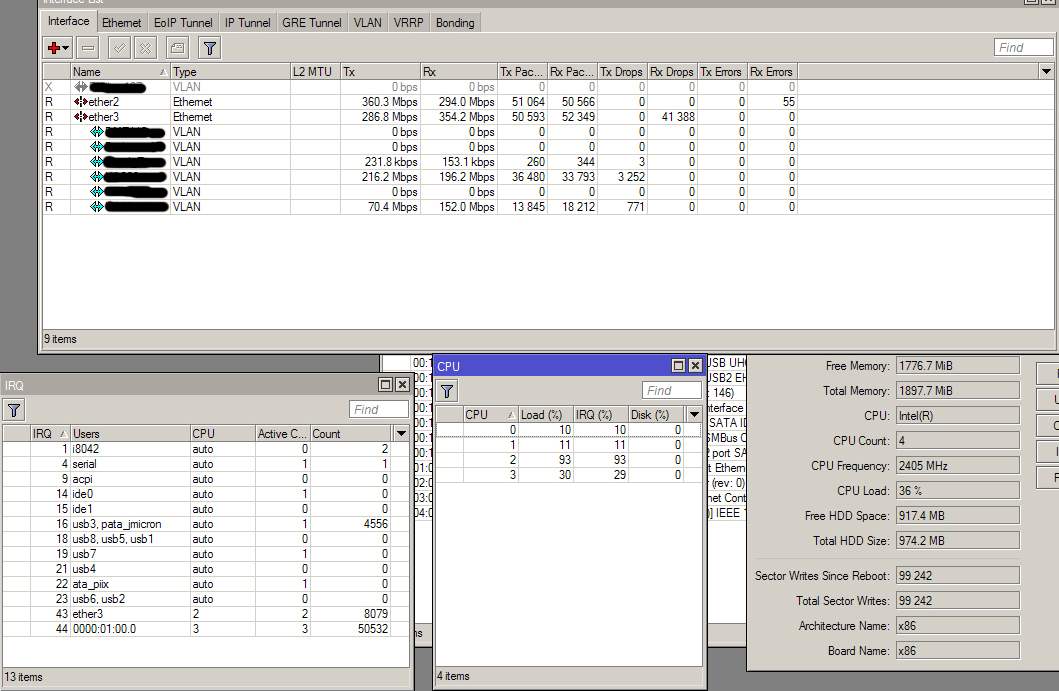
Task: Open the column dropdown in the CPU table
Action: coord(693,414)
